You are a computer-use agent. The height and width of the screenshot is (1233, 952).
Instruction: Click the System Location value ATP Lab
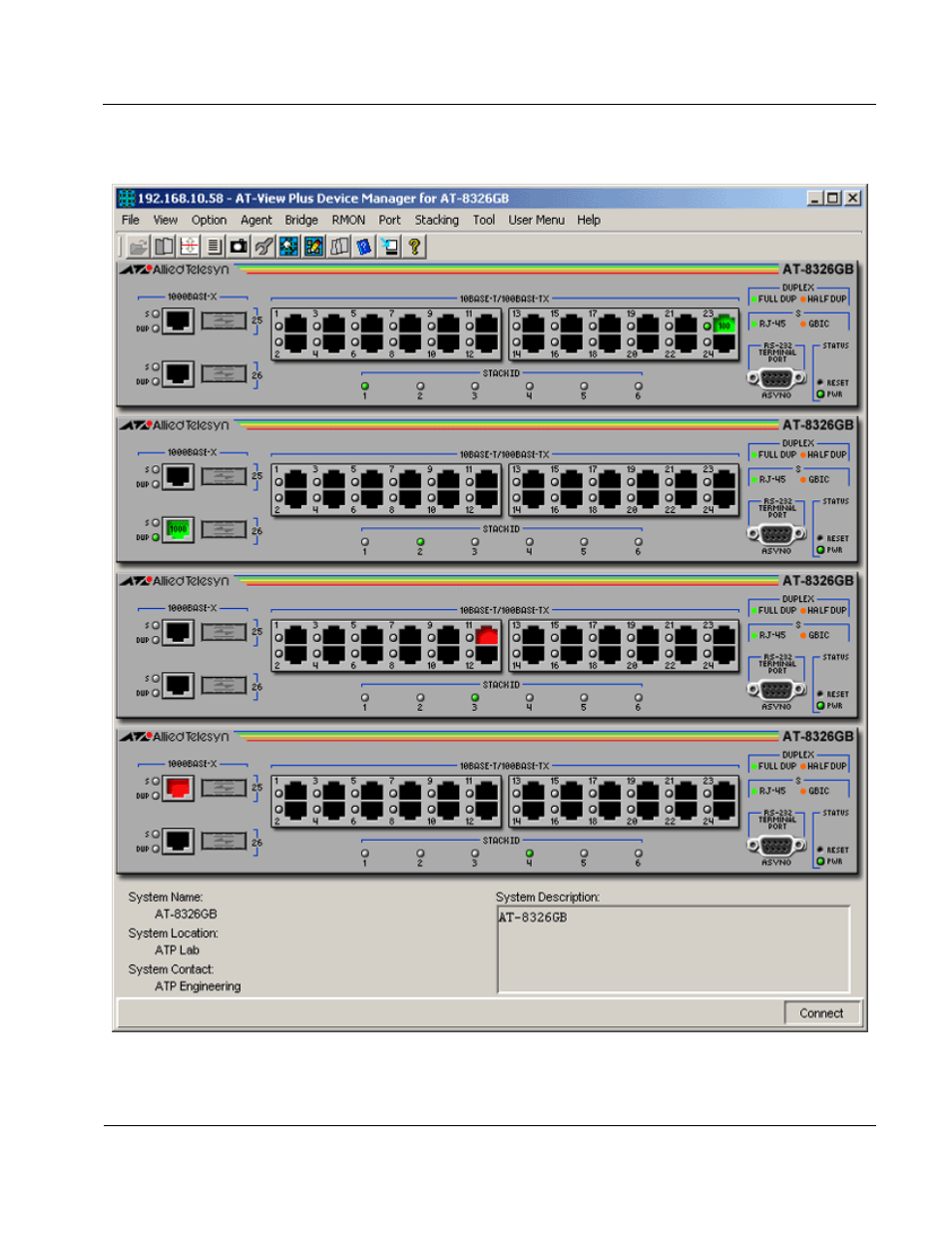[x=177, y=950]
